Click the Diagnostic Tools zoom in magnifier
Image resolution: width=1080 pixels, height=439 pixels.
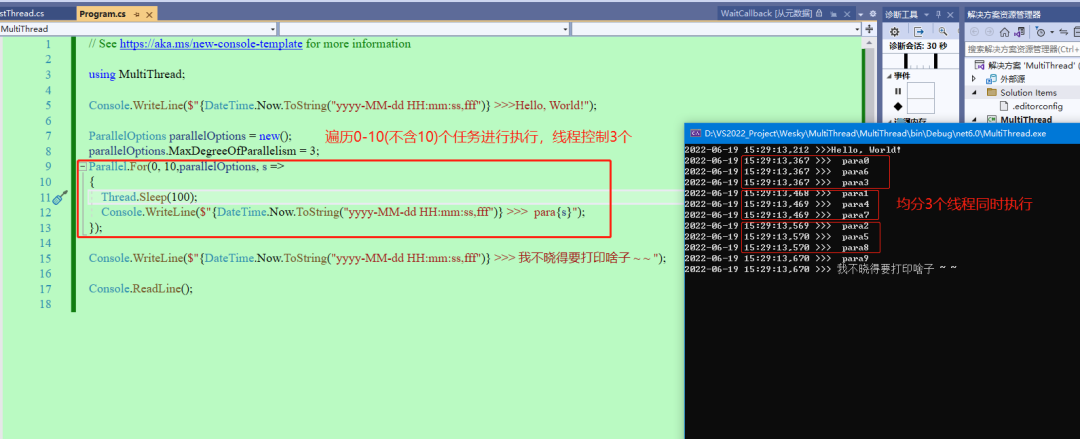pyautogui.click(x=941, y=32)
